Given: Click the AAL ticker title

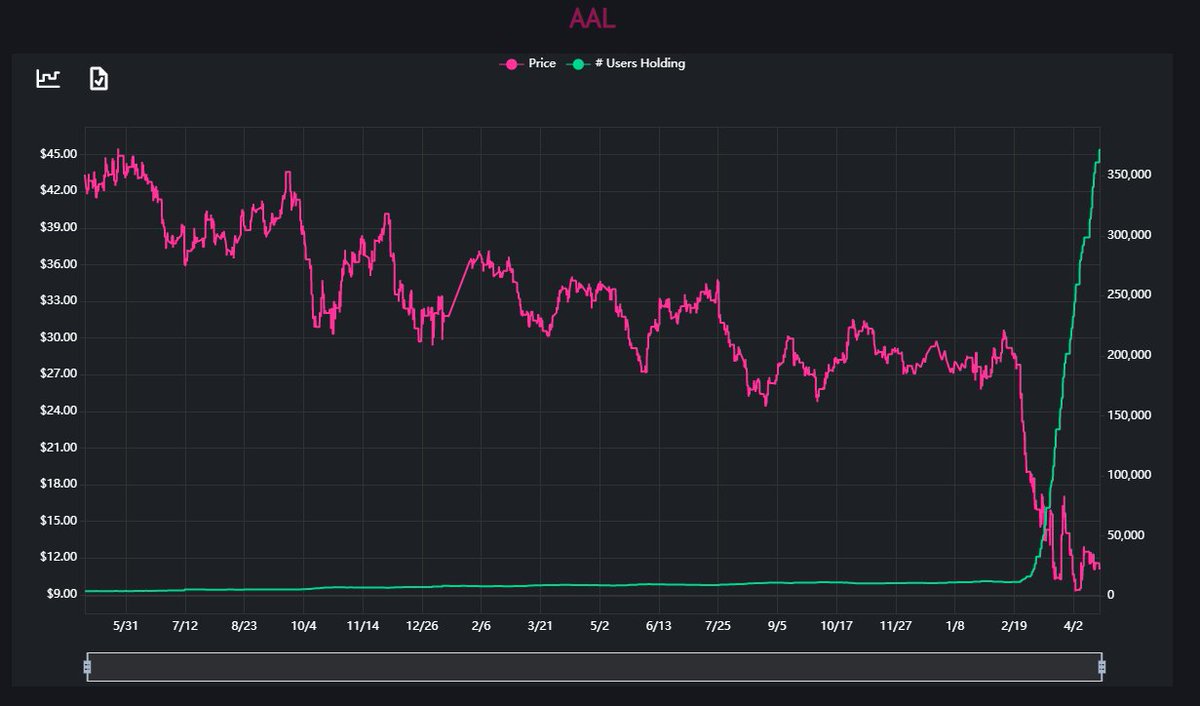Looking at the screenshot, I should [592, 19].
